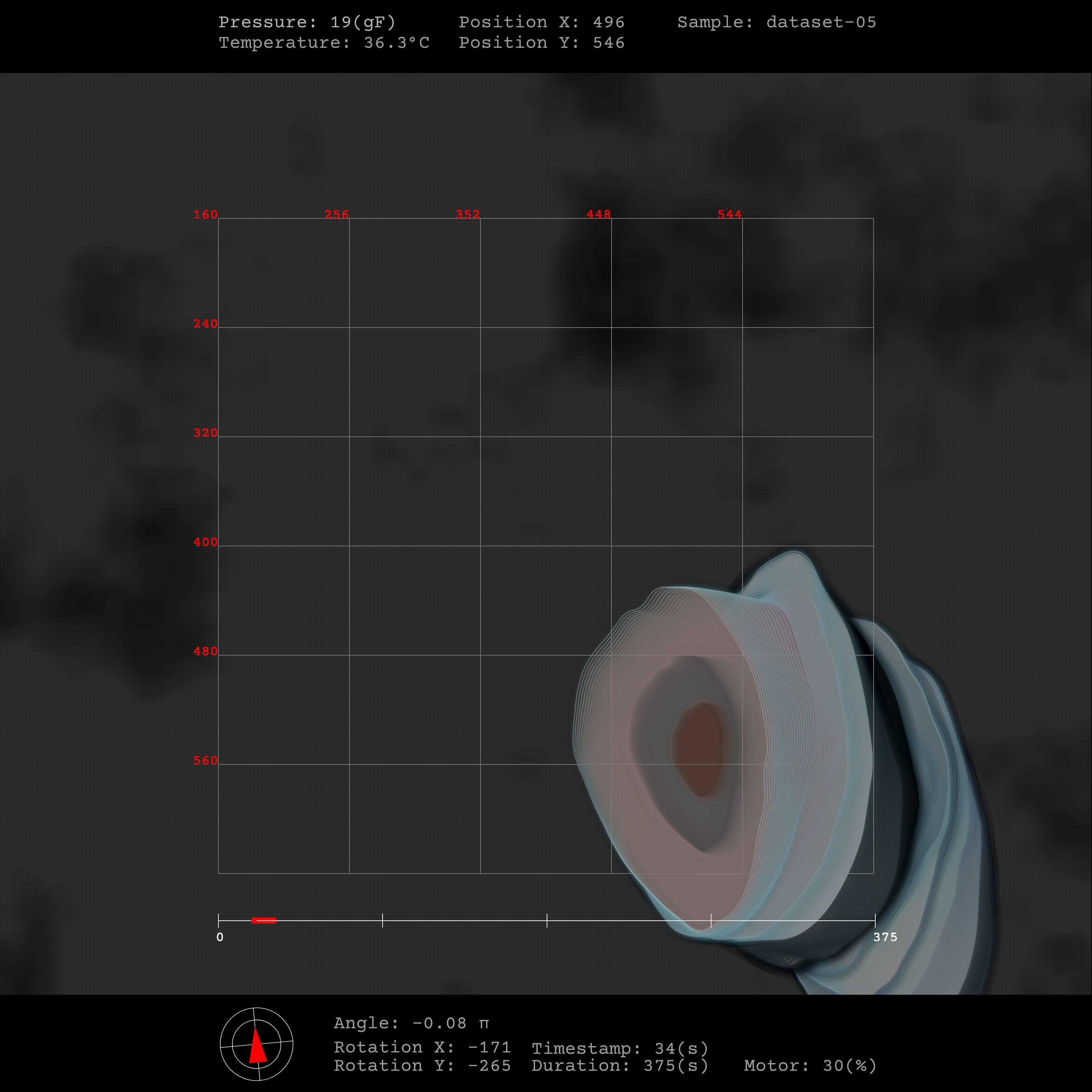This screenshot has width=1092, height=1092.
Task: Click the vertical axis label 560
Action: pos(205,761)
